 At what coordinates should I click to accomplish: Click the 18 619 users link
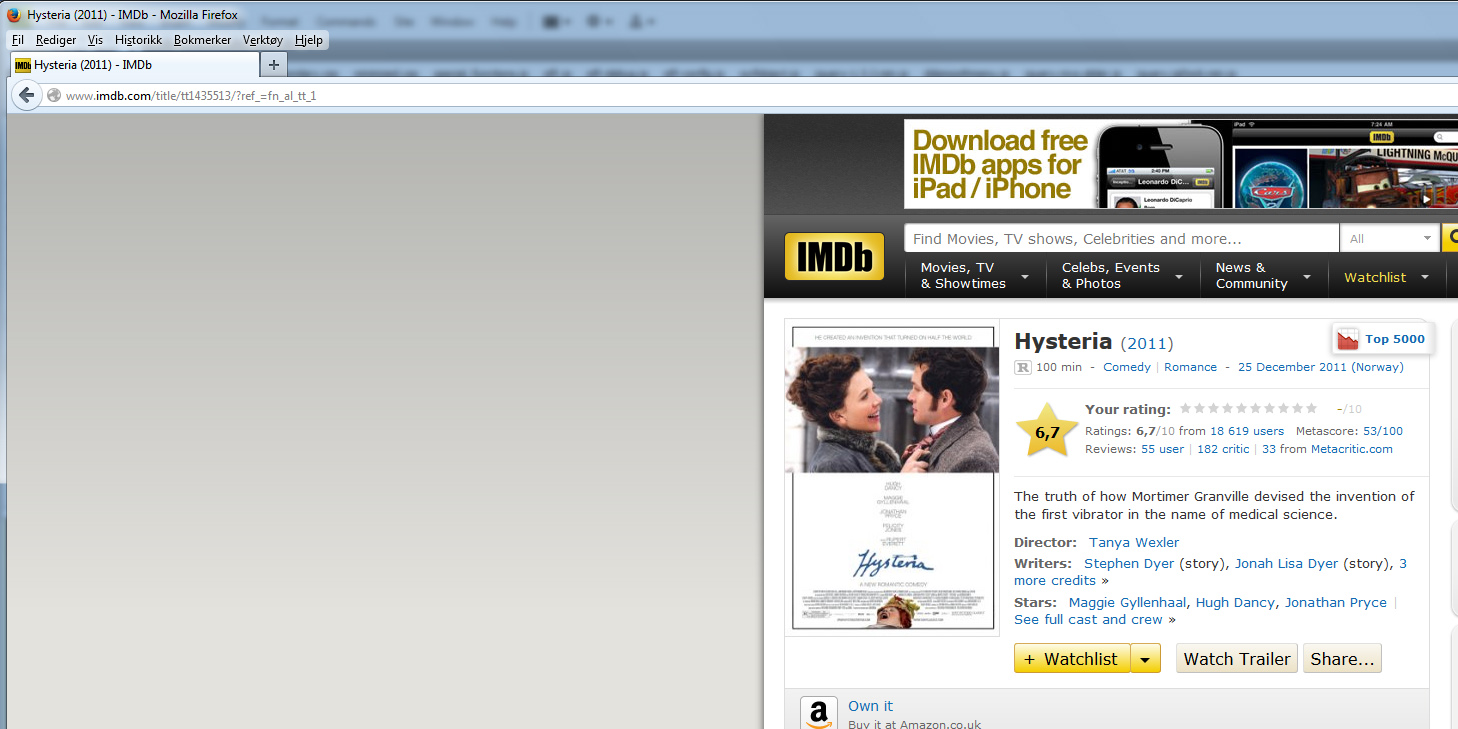[1247, 431]
